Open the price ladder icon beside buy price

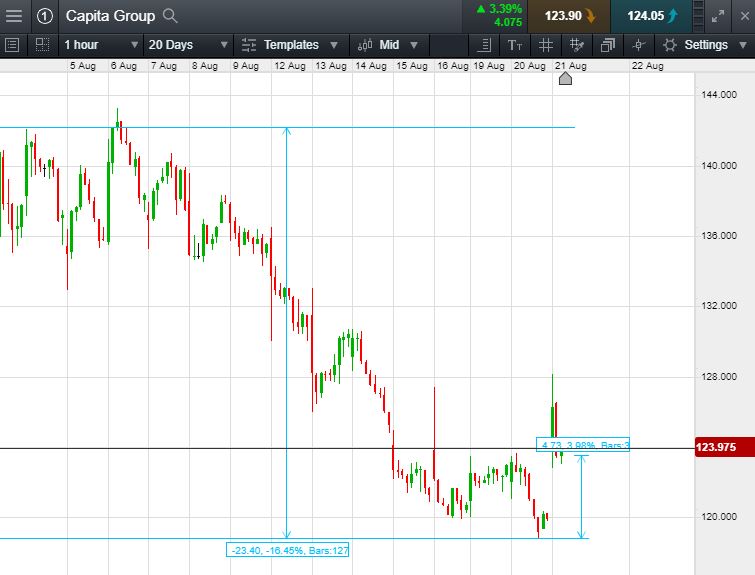pyautogui.click(x=698, y=16)
